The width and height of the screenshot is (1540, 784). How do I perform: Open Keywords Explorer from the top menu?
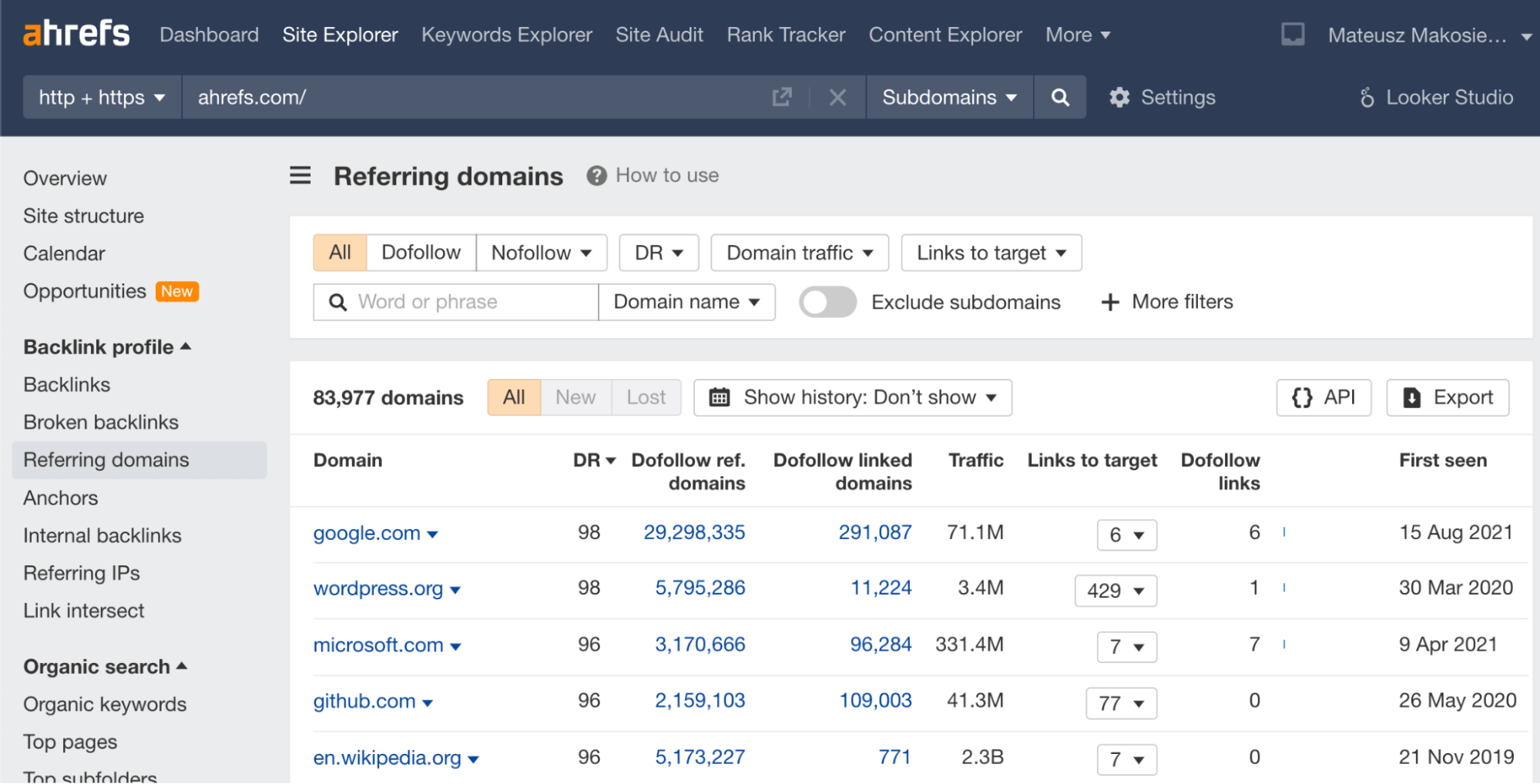[x=506, y=34]
